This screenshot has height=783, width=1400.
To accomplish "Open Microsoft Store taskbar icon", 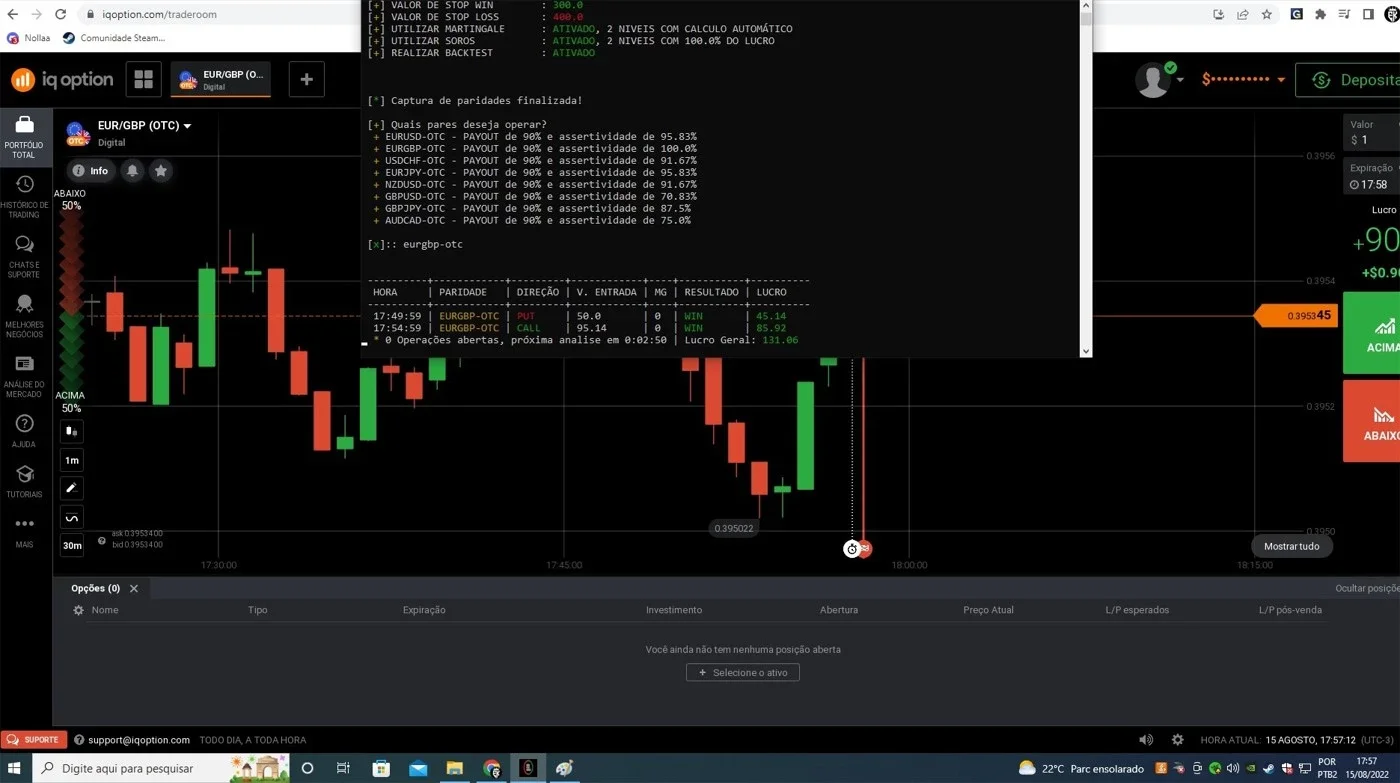I will click(381, 768).
